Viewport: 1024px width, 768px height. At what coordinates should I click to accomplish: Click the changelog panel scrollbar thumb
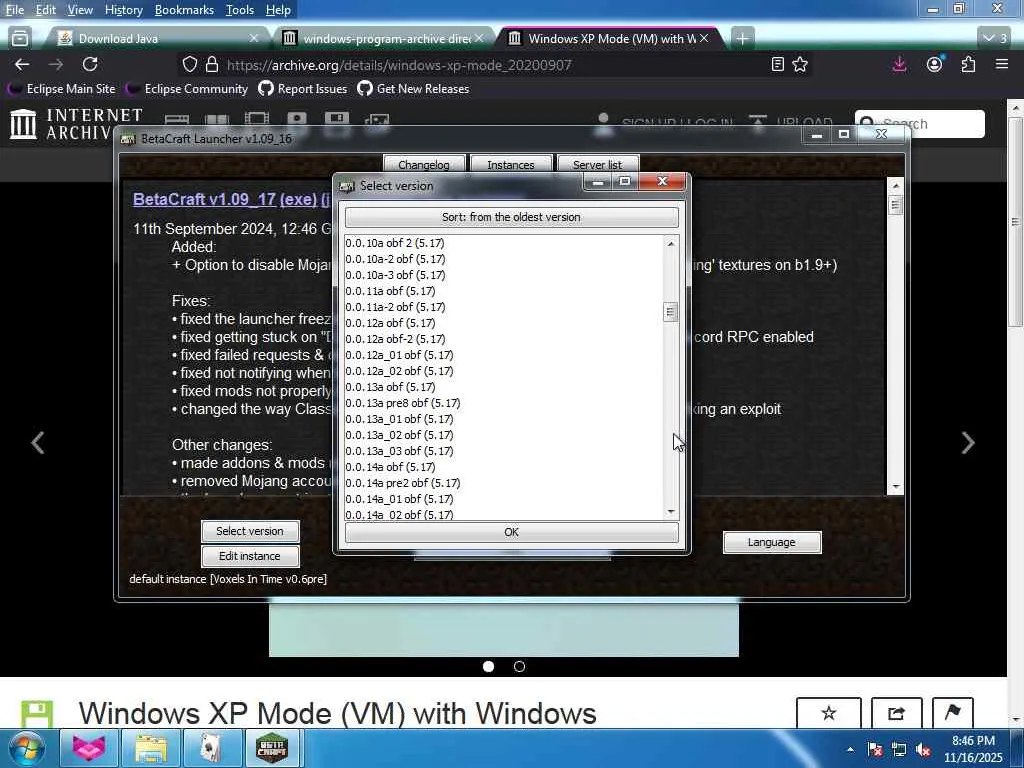pyautogui.click(x=895, y=206)
